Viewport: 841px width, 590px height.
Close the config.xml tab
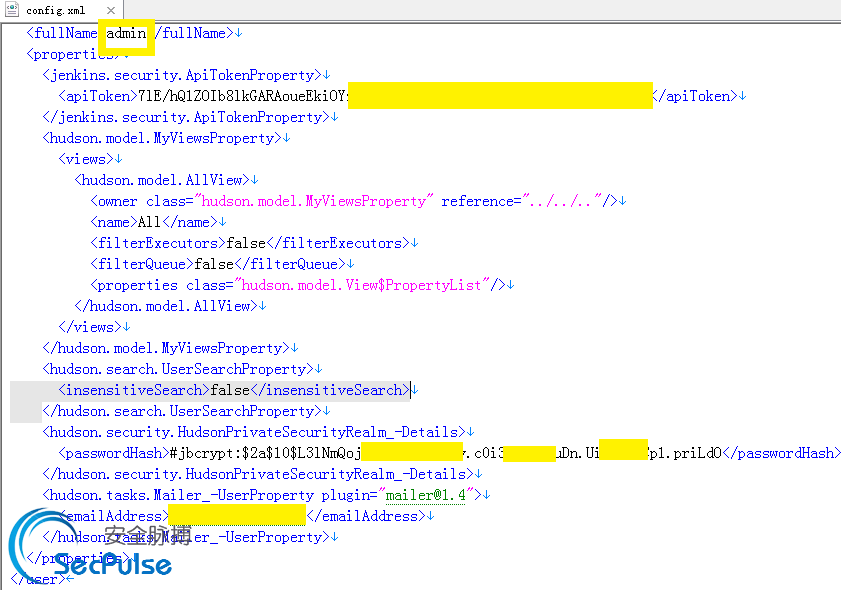(x=110, y=10)
